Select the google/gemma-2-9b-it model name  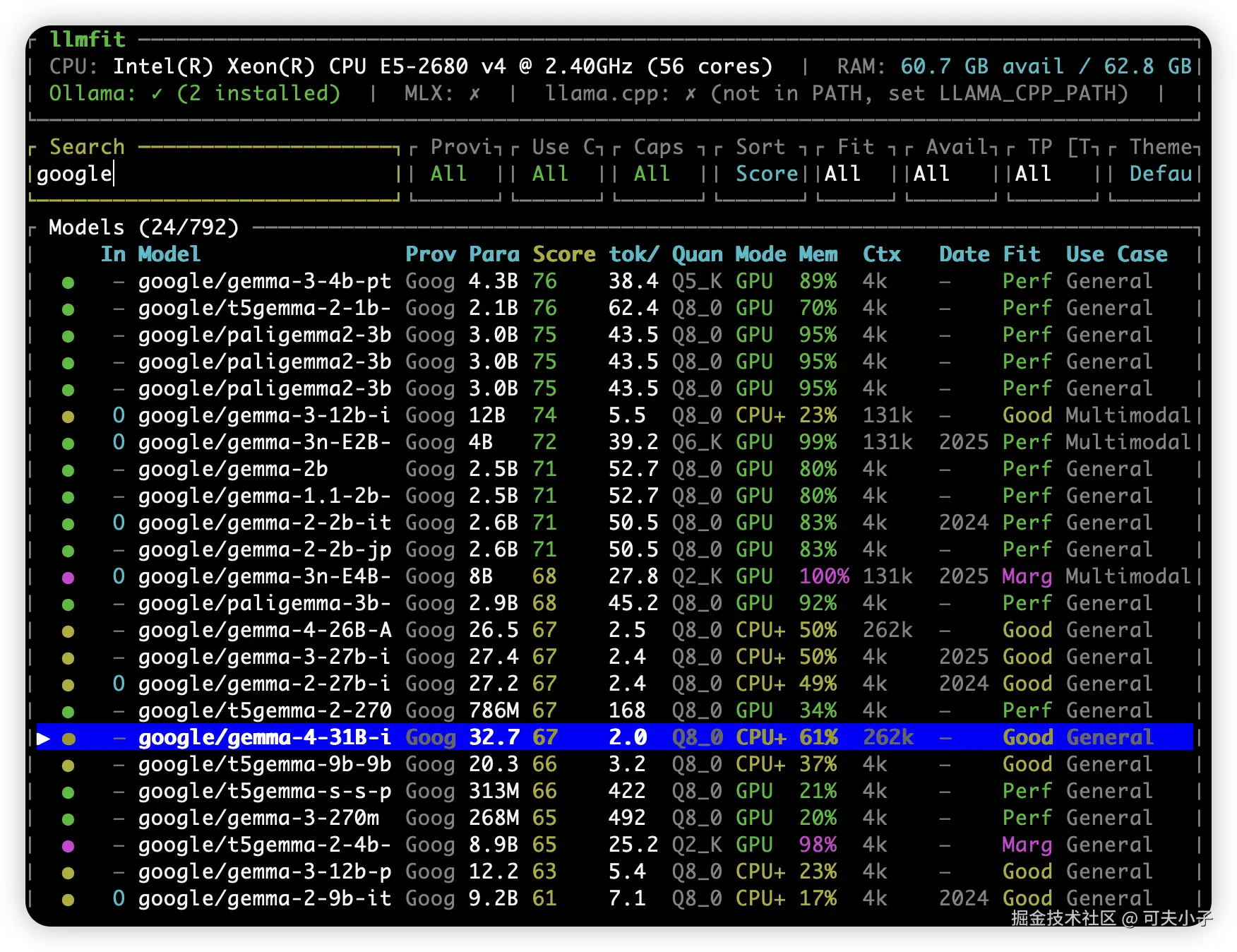tap(265, 898)
